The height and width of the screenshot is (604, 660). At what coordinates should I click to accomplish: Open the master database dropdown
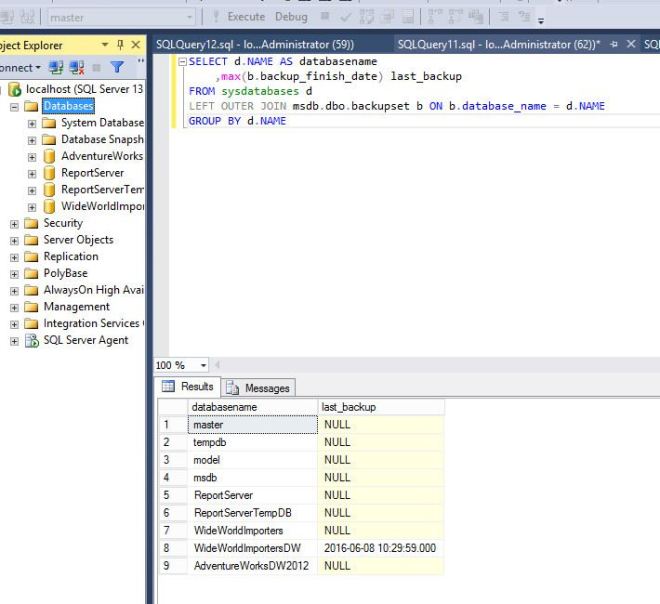coord(190,18)
